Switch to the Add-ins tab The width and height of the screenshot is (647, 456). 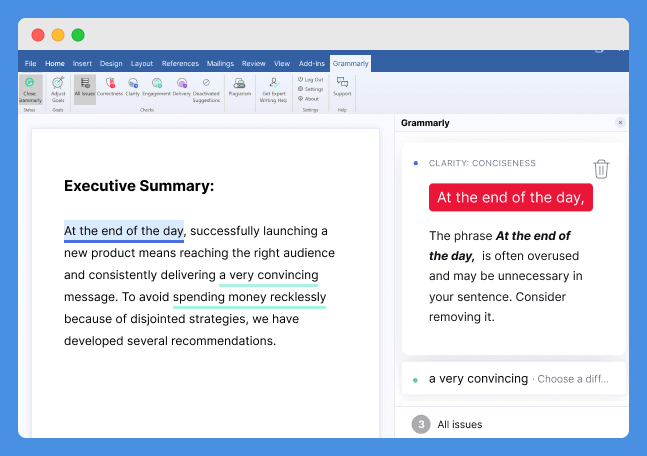[312, 64]
